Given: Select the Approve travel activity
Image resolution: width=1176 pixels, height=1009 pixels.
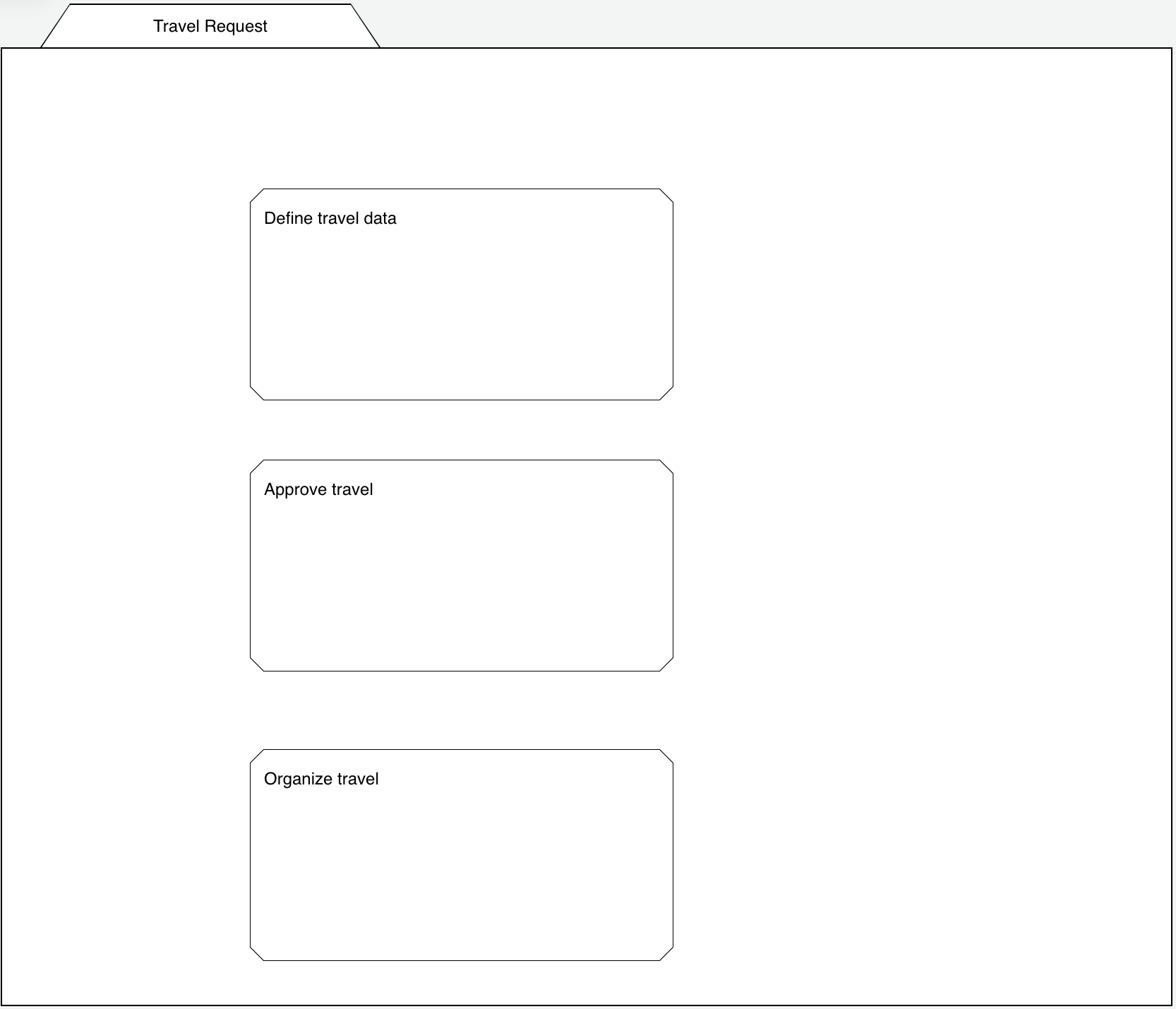Looking at the screenshot, I should point(462,565).
